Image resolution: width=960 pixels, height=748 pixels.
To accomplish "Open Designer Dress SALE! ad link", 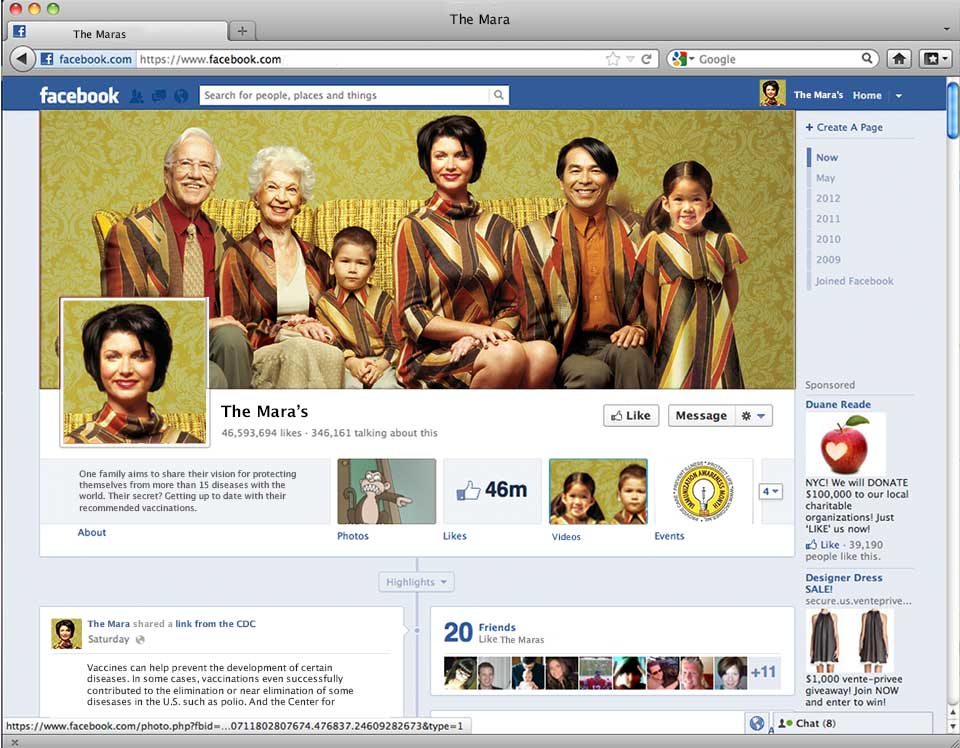I will 844,583.
